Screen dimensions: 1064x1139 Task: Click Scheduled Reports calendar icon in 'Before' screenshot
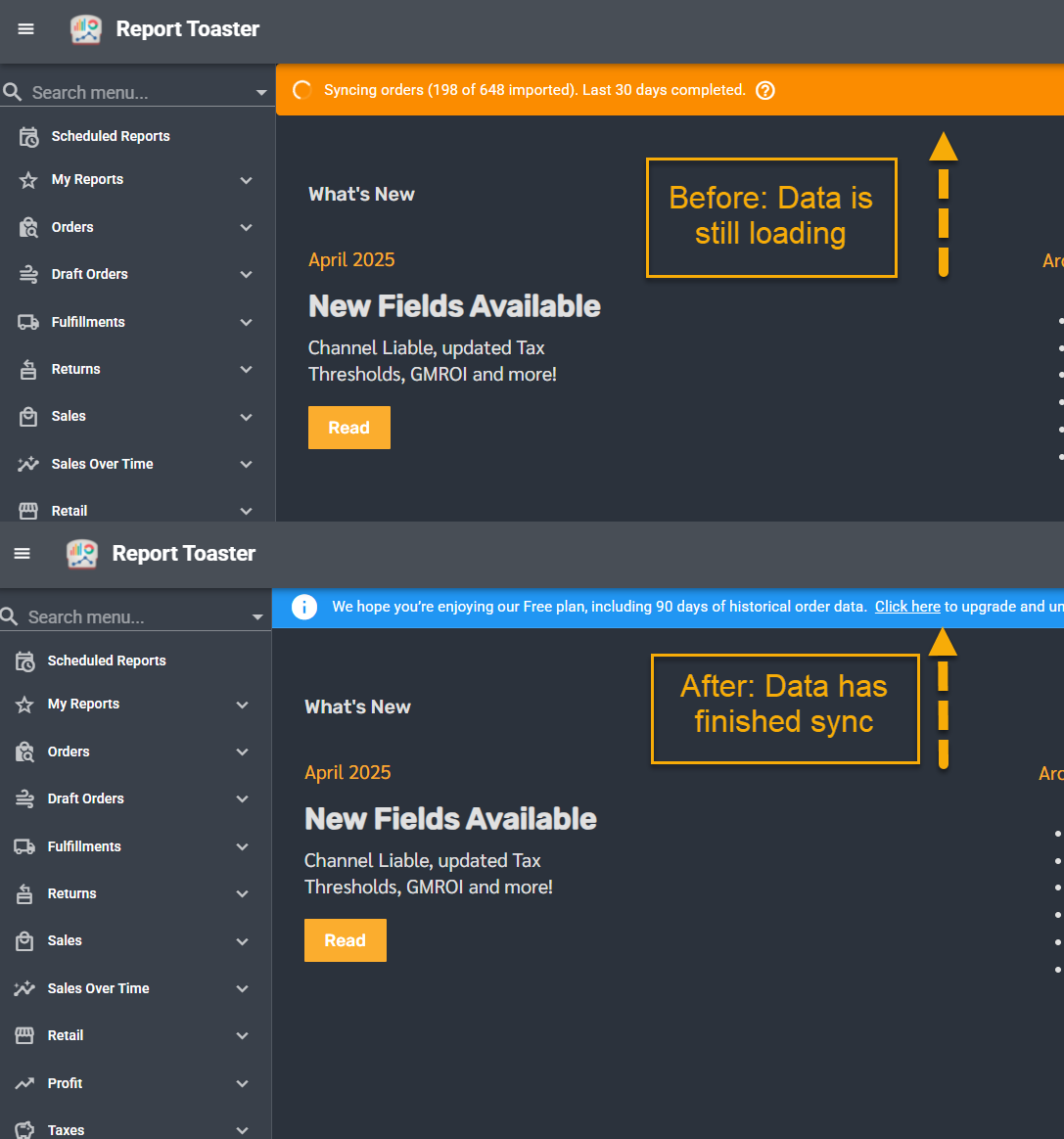tap(28, 137)
